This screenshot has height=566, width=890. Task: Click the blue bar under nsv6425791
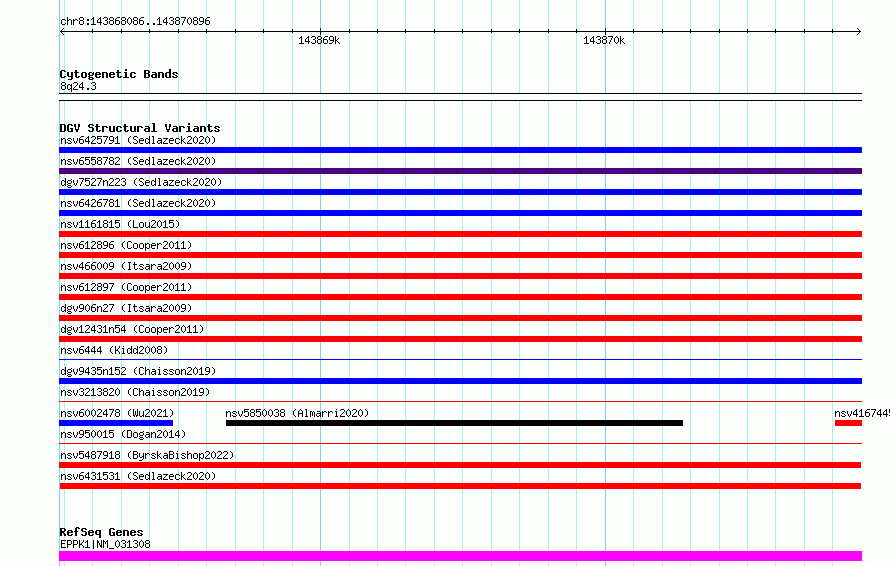[460, 150]
